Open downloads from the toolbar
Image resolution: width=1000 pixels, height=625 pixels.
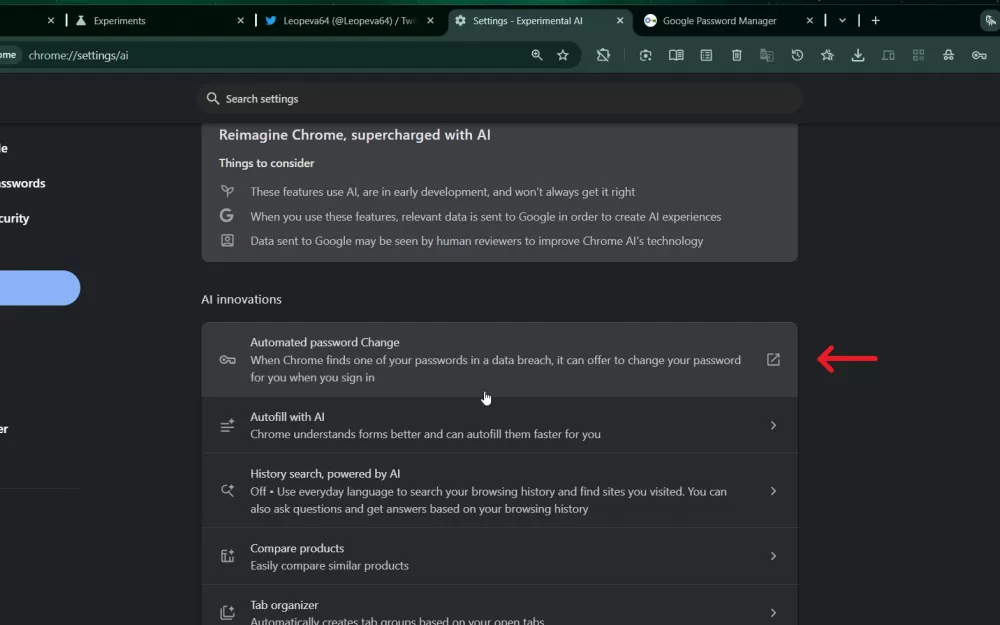[x=858, y=55]
